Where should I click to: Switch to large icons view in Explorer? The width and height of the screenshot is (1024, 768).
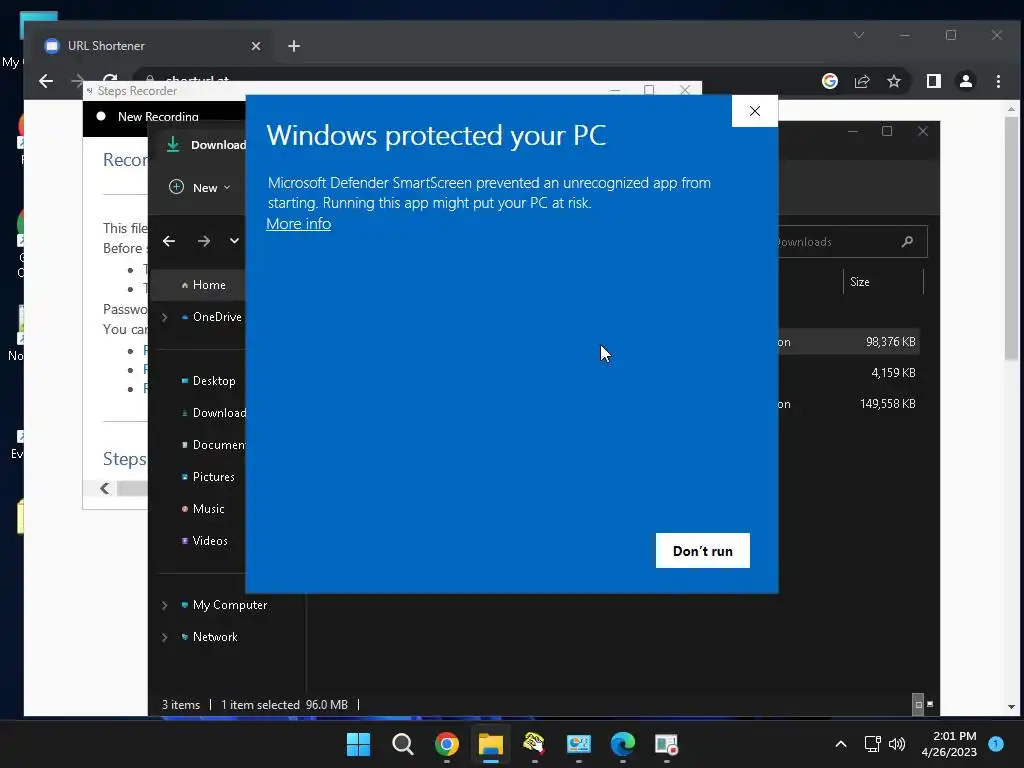pyautogui.click(x=930, y=704)
